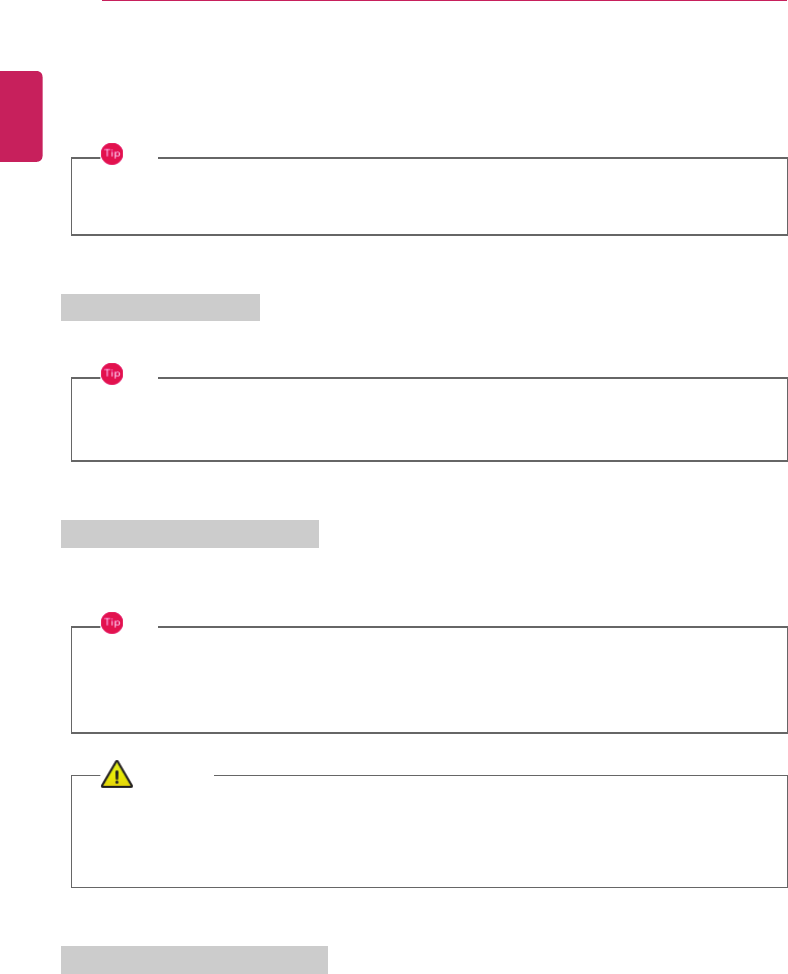The width and height of the screenshot is (788, 974).
Task: Click the lowest pink Tip icon
Action: click(x=112, y=622)
